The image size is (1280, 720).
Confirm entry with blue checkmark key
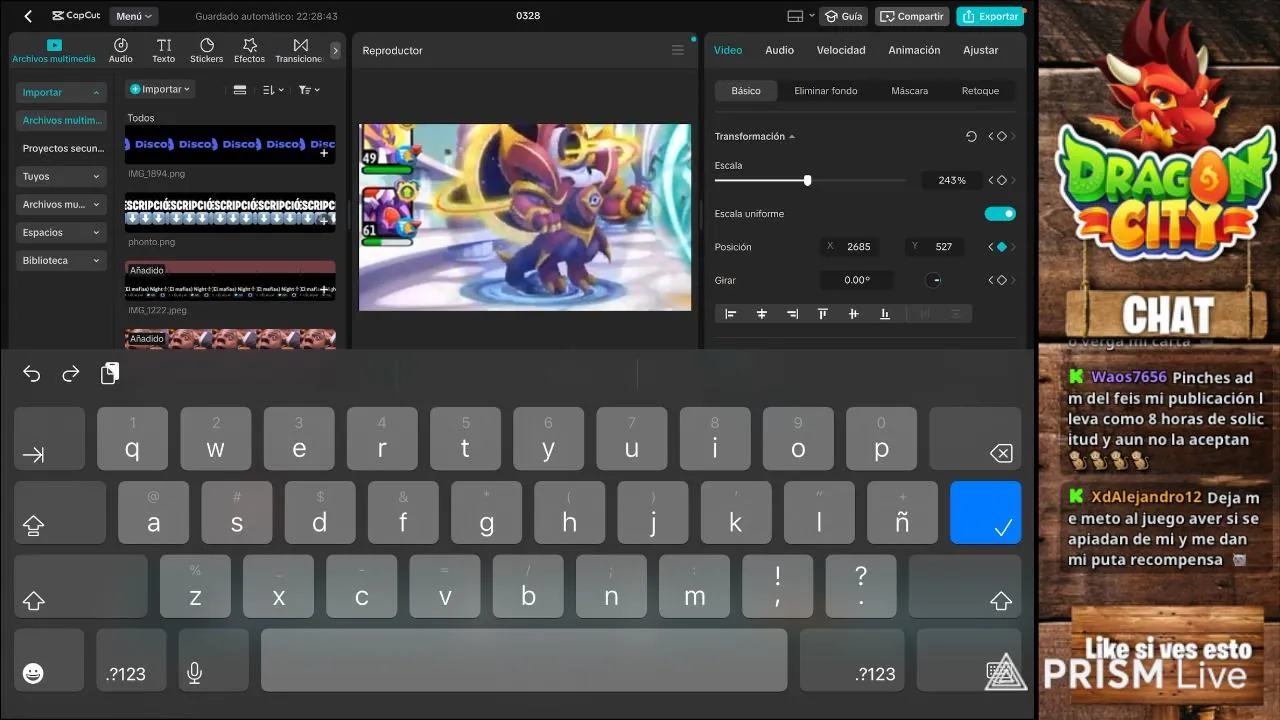pyautogui.click(x=985, y=513)
